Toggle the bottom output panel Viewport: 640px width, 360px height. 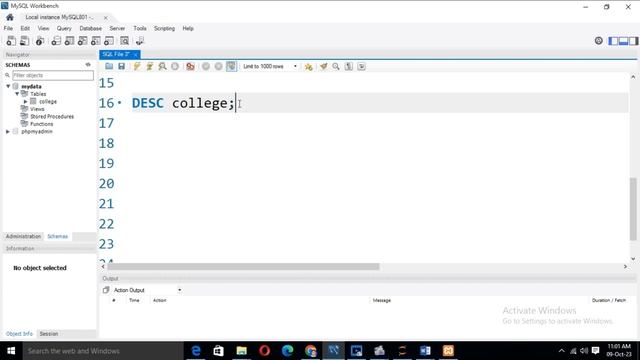point(623,41)
